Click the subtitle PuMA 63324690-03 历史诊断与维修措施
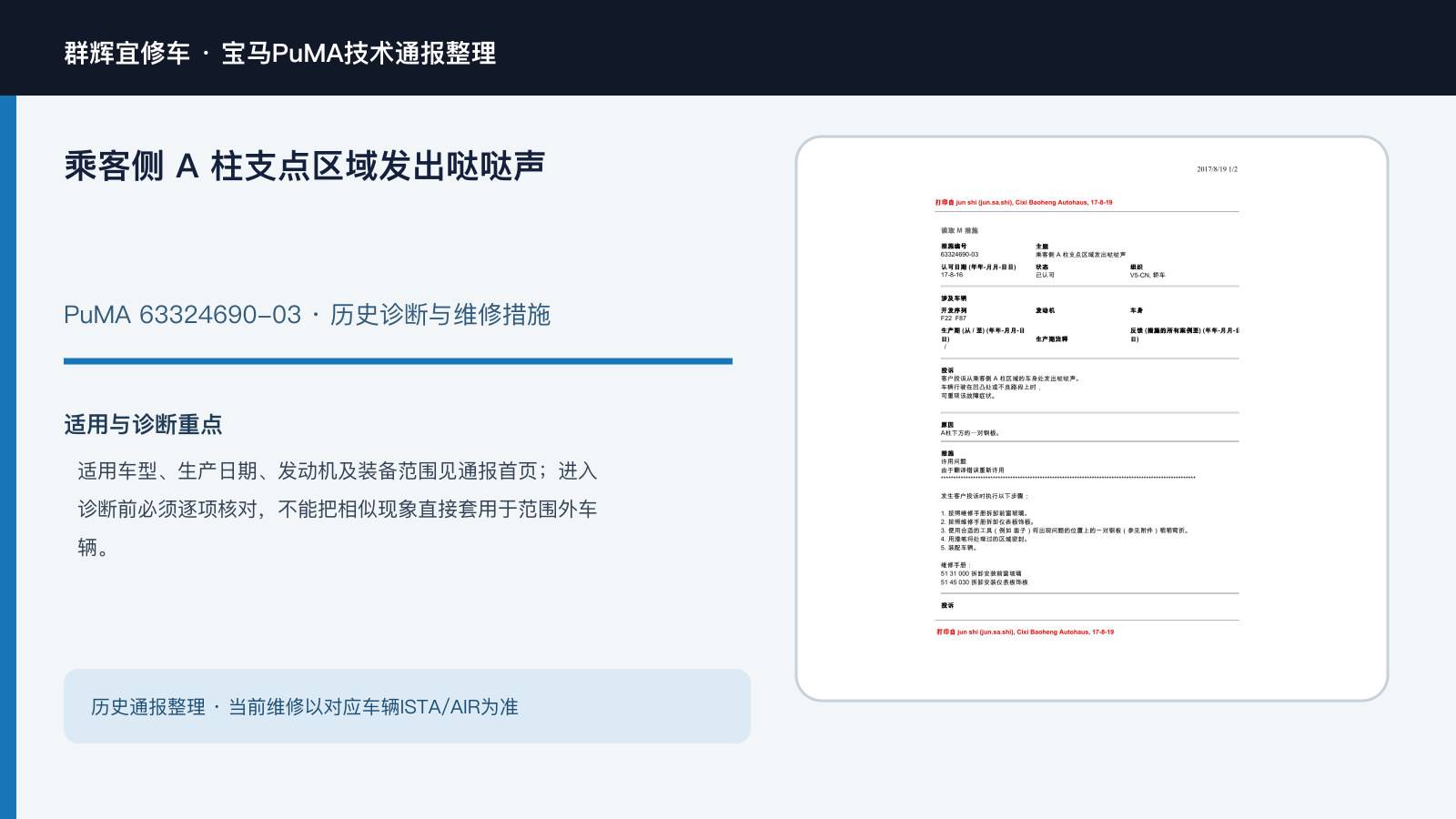1456x819 pixels. pyautogui.click(x=307, y=315)
